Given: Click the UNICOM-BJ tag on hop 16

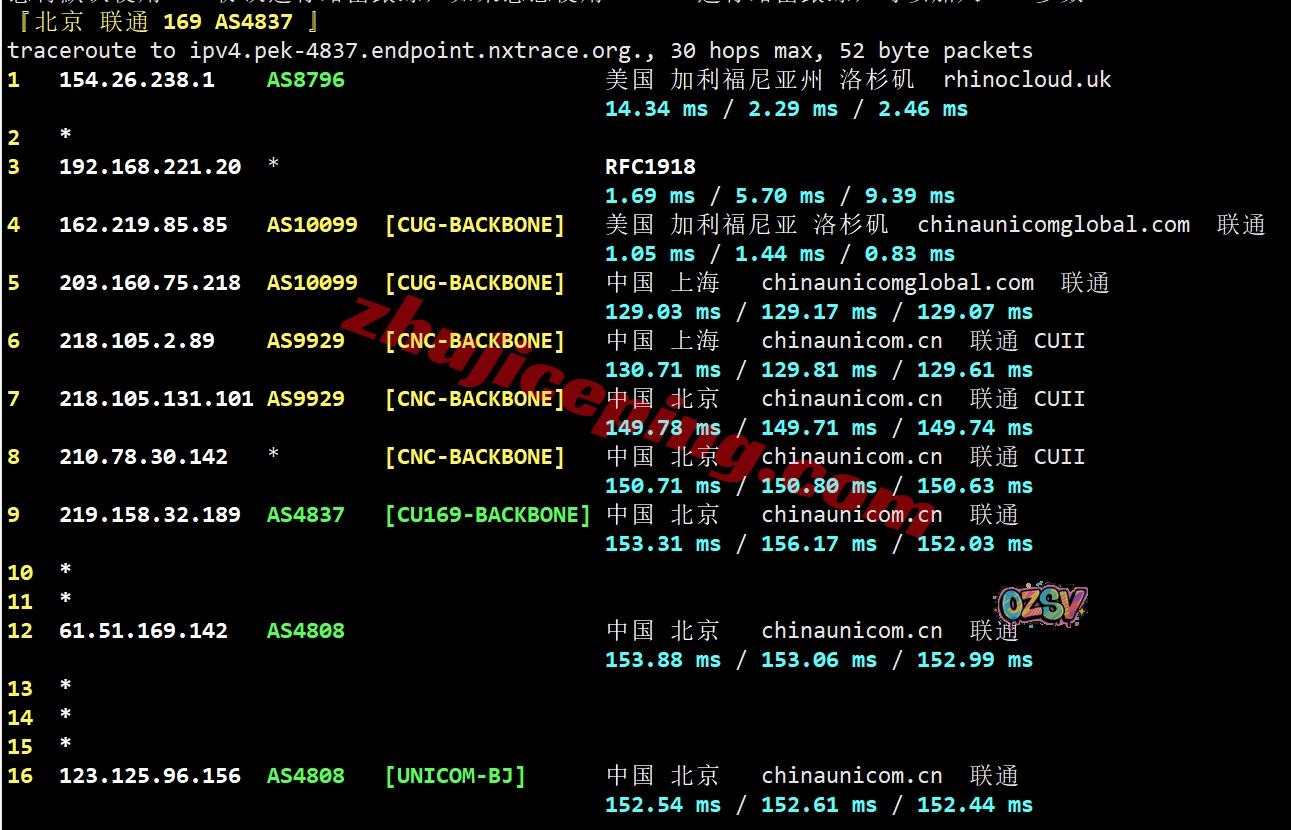Looking at the screenshot, I should [455, 776].
